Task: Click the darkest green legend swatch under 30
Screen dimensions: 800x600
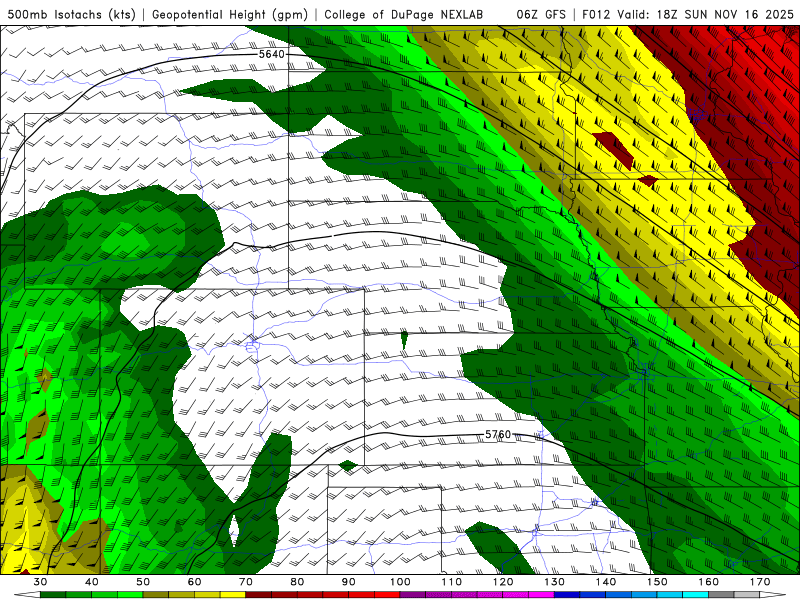Action: point(53,595)
